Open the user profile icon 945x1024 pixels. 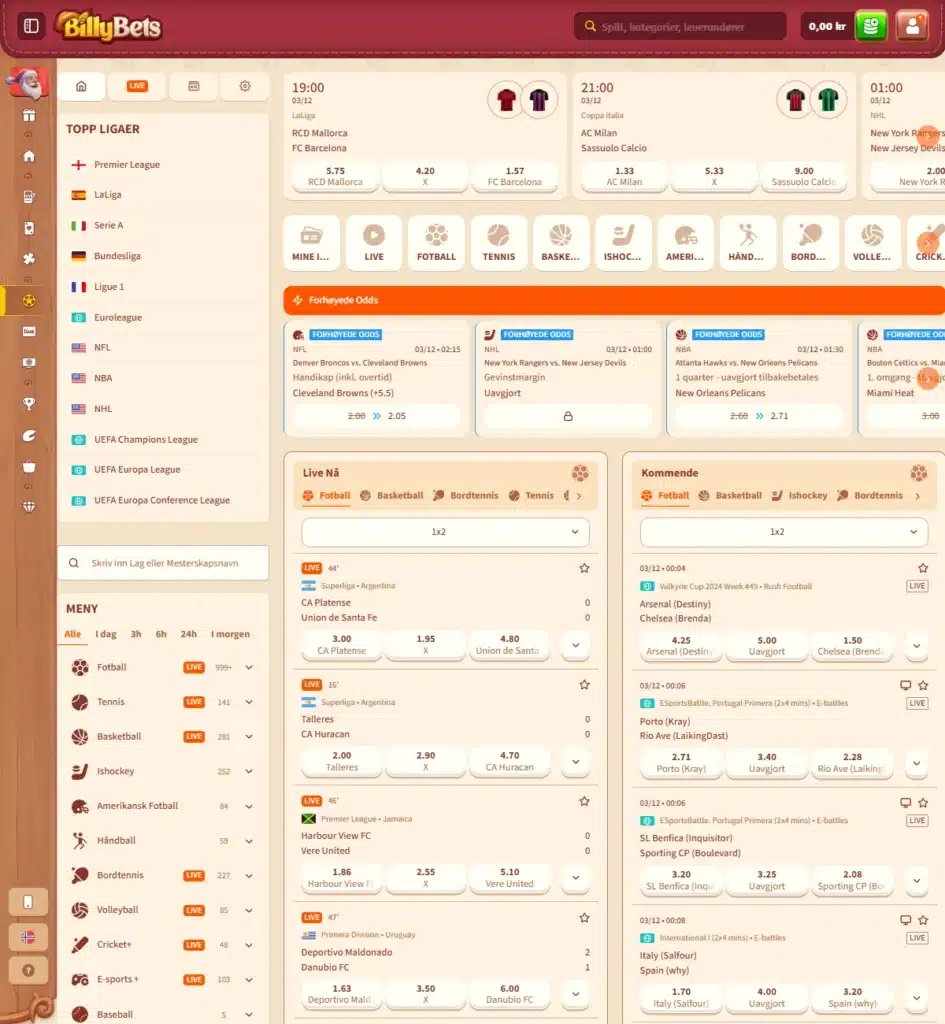tap(912, 27)
